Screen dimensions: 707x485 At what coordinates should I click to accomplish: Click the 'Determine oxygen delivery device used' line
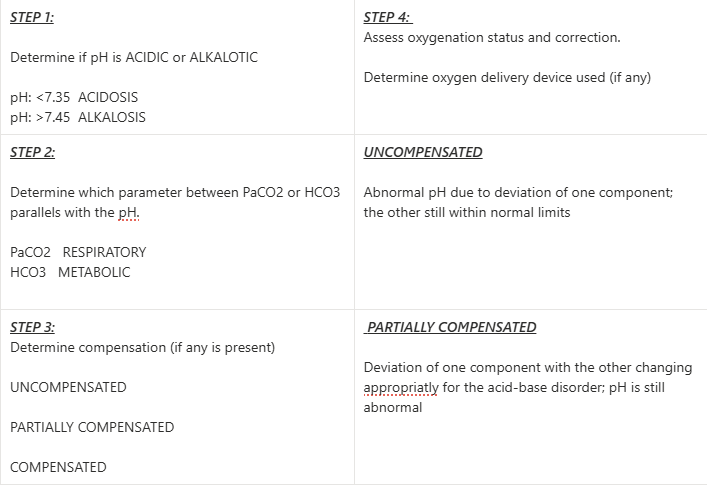(507, 77)
